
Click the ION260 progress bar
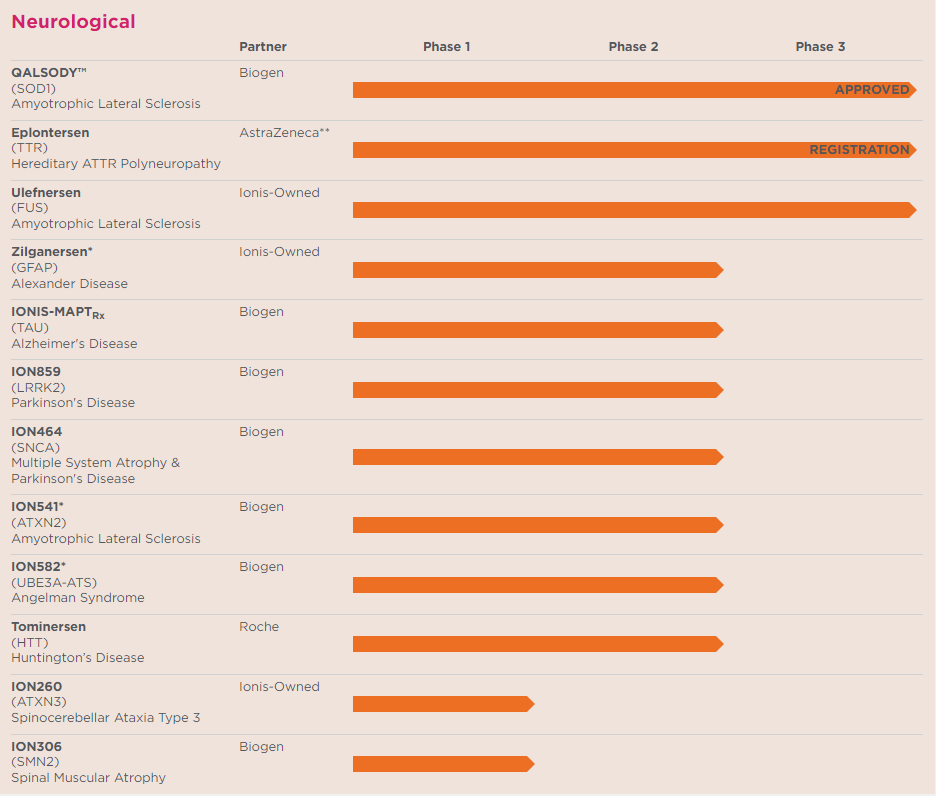point(442,704)
